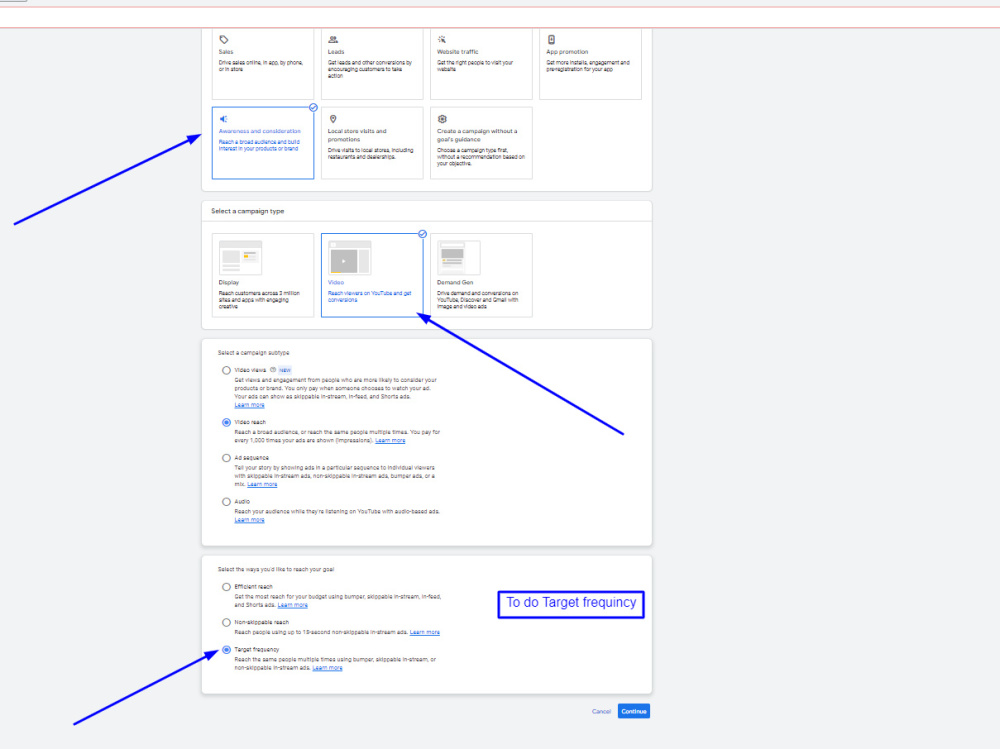Open Learn more link for Target frequency

coord(328,668)
